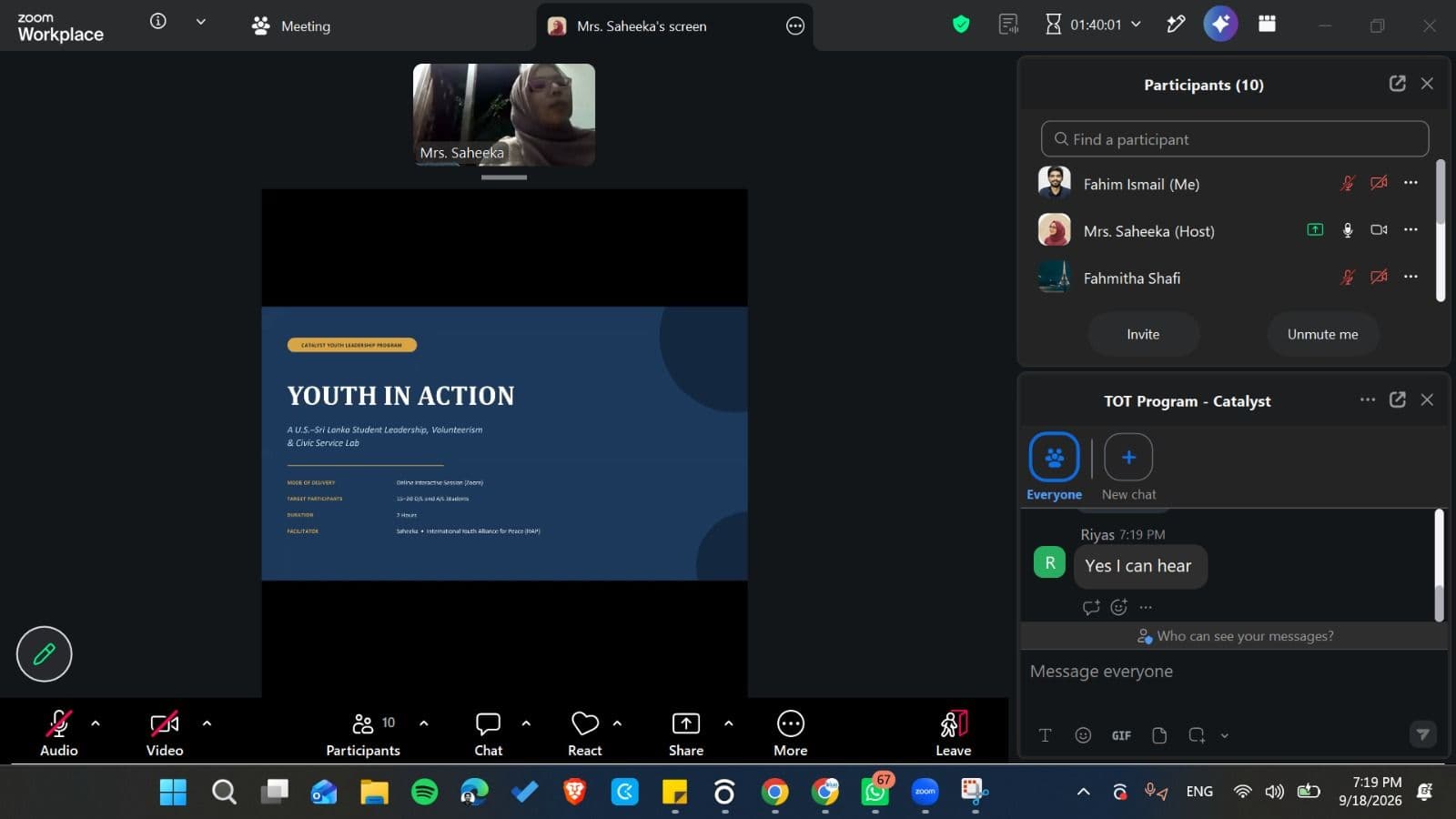Open Spotify from the taskbar

point(424,792)
